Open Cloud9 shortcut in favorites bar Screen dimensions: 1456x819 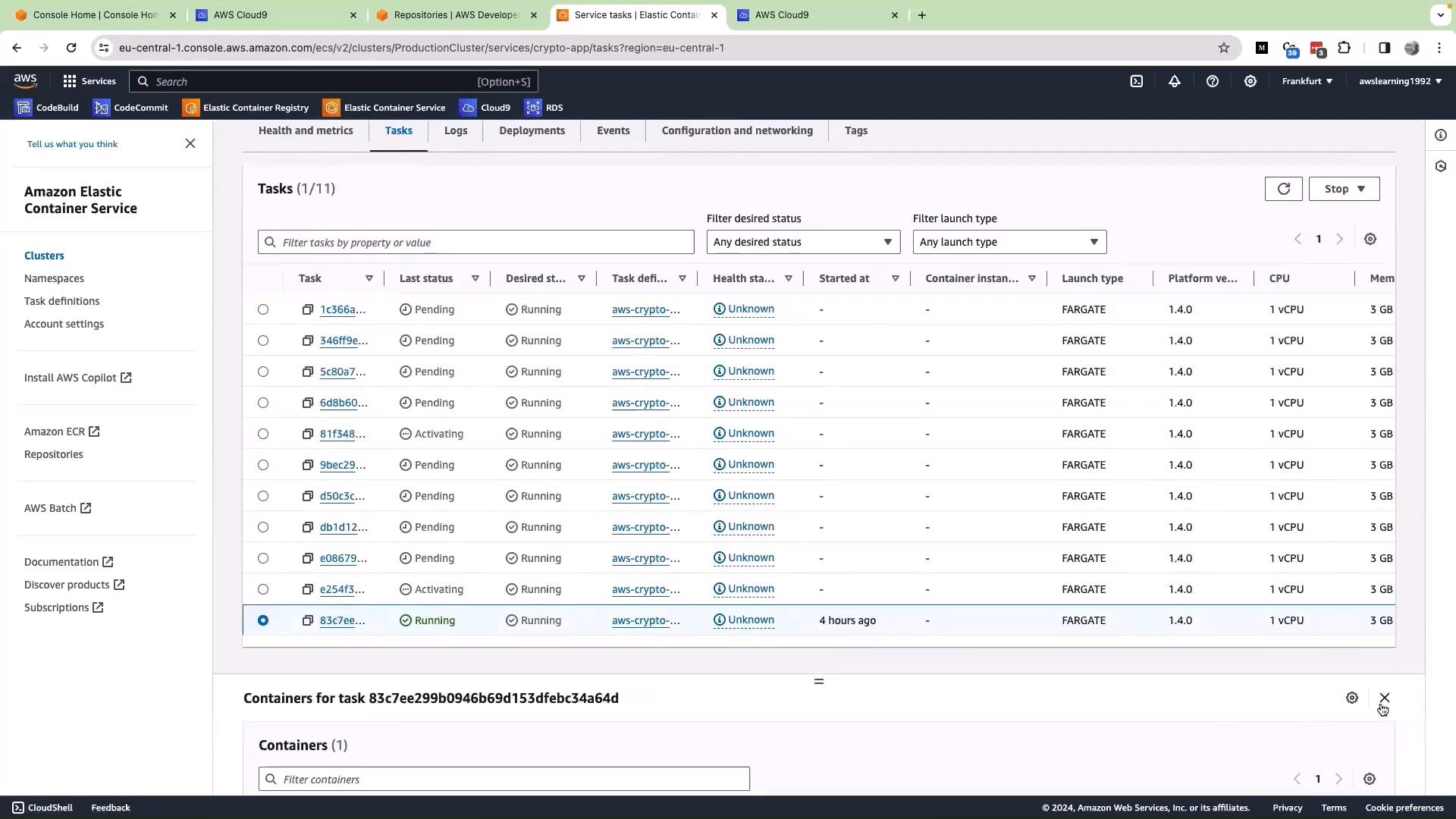click(485, 108)
